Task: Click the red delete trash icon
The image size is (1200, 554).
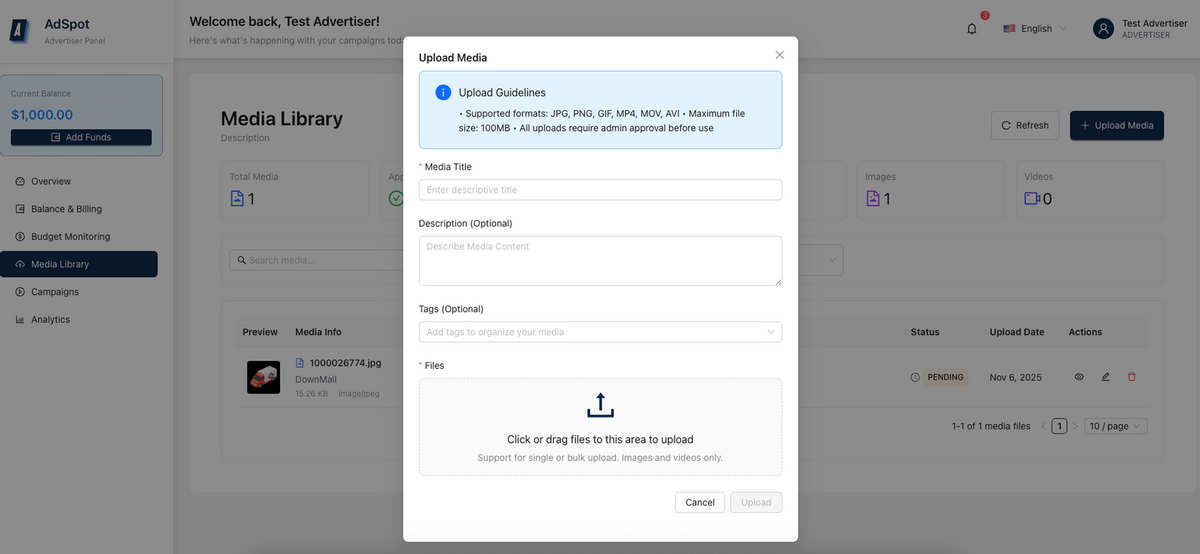Action: coord(1132,377)
